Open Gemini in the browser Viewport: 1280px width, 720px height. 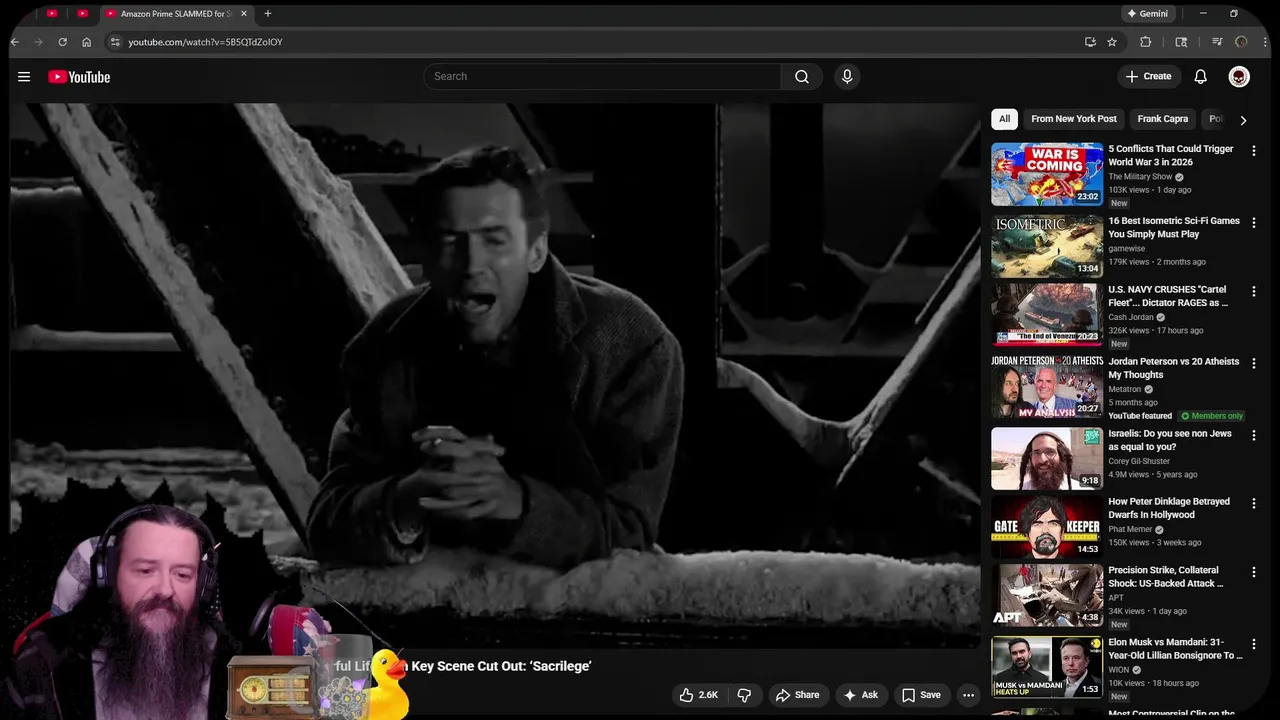[1148, 14]
